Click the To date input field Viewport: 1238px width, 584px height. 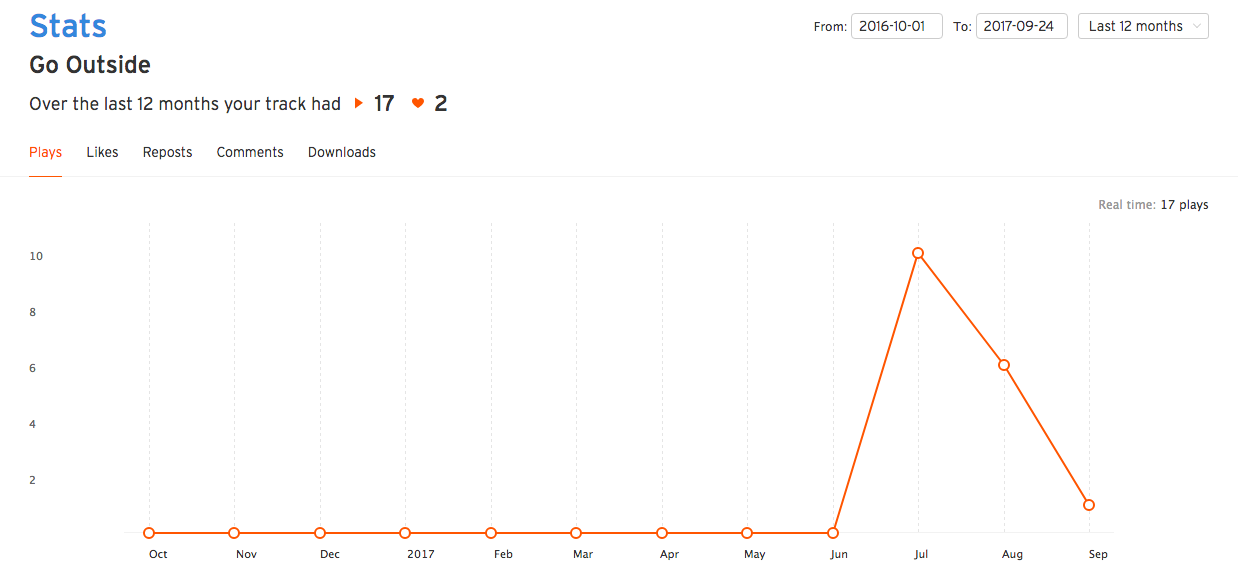[1022, 26]
